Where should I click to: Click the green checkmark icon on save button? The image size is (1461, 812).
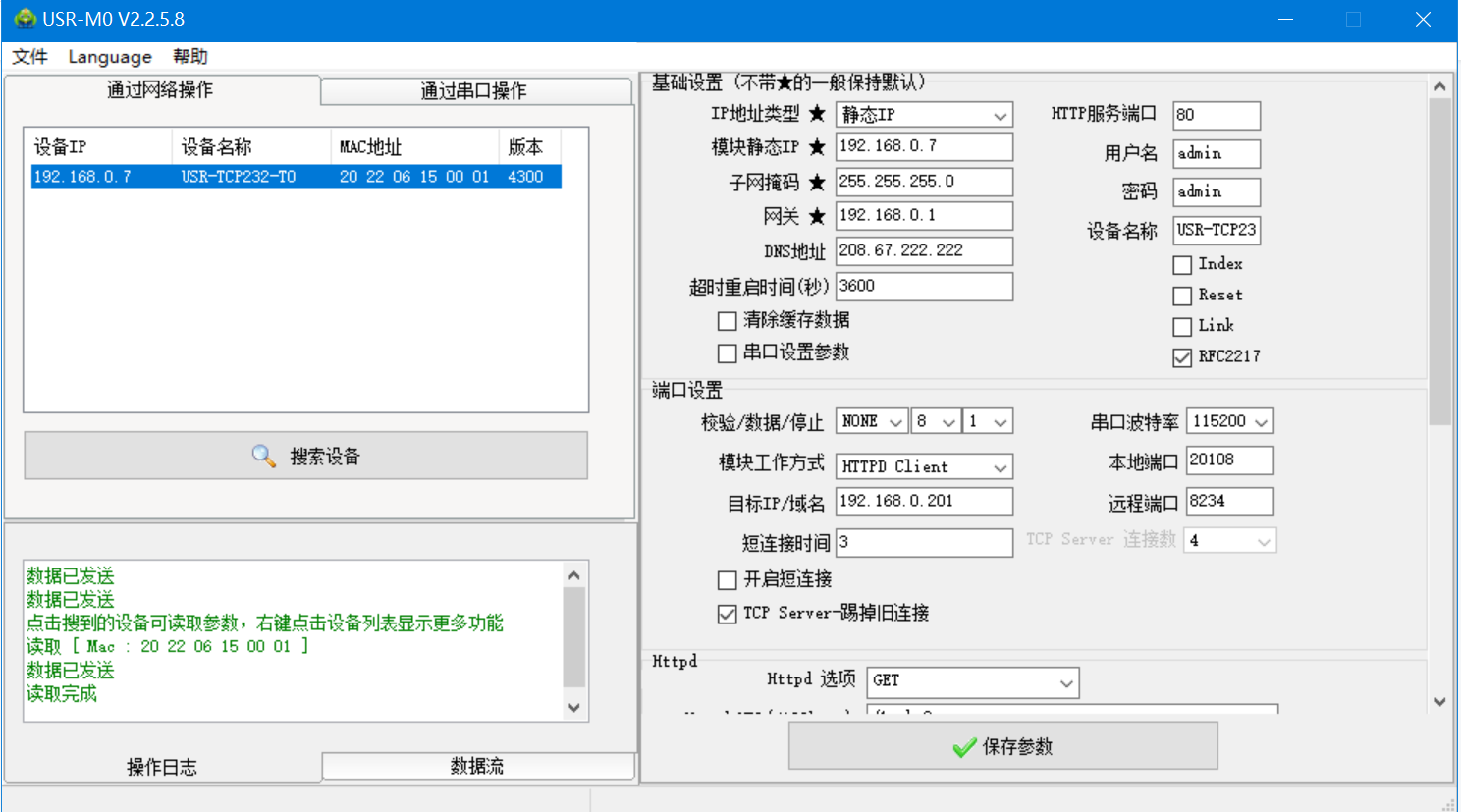pos(964,747)
